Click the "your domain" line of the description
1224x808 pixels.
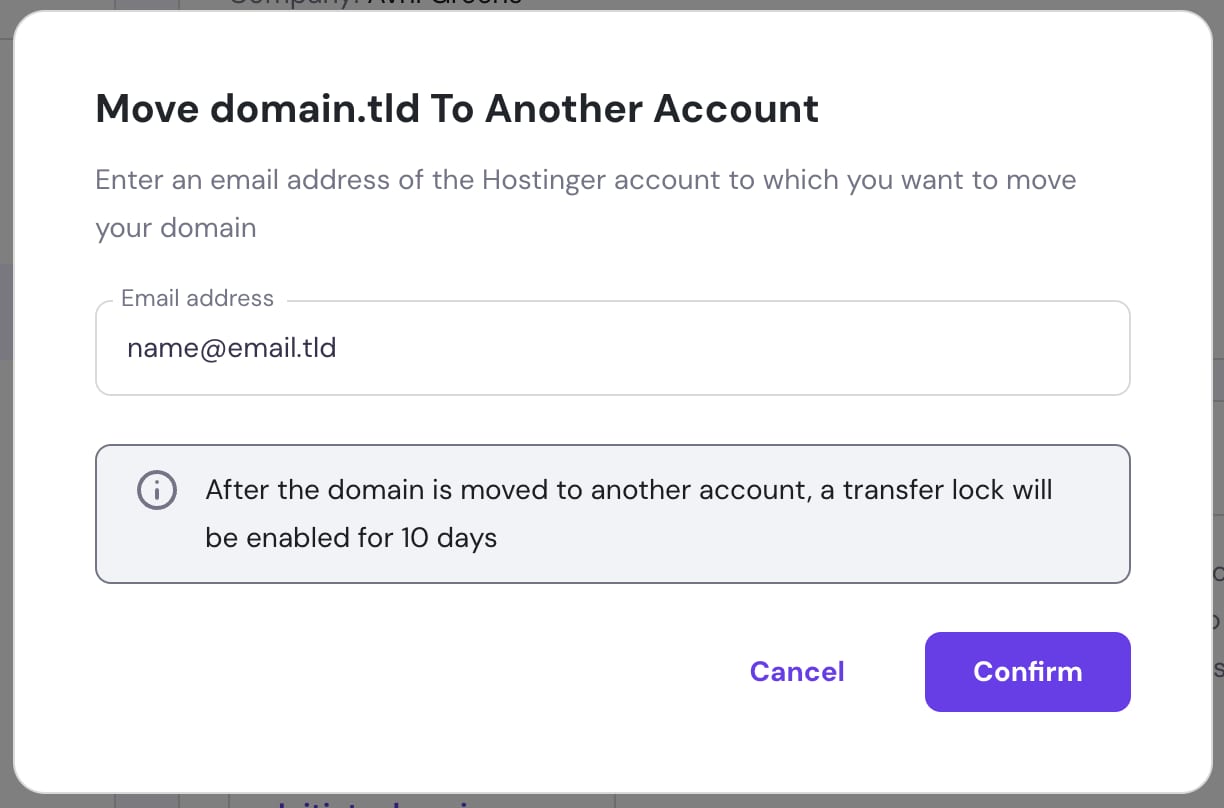(176, 228)
